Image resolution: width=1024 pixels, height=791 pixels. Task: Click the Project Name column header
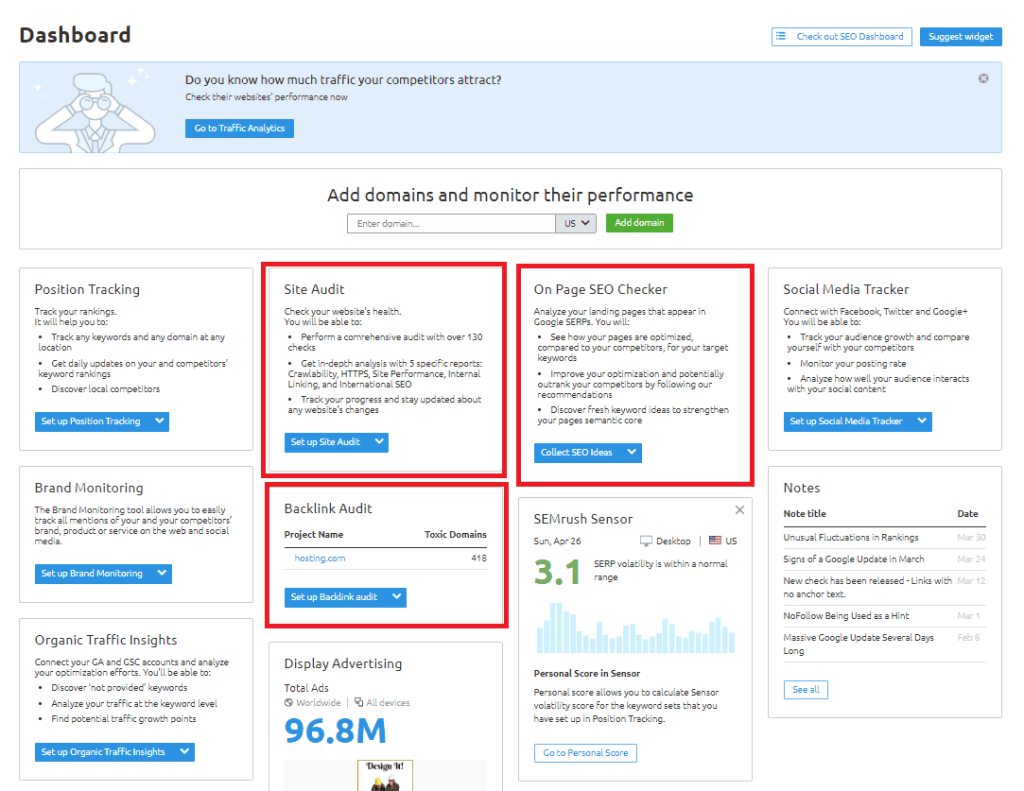pos(313,534)
